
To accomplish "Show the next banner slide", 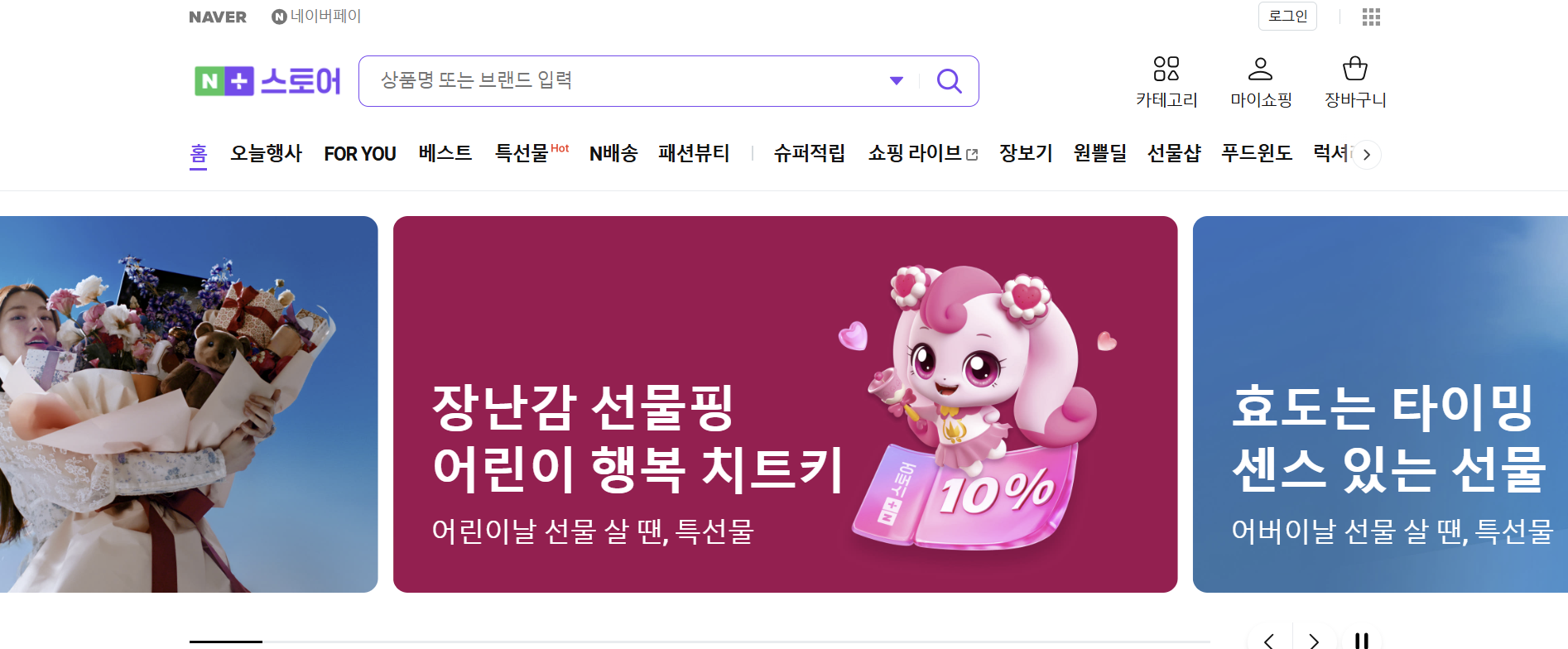I will (1314, 640).
